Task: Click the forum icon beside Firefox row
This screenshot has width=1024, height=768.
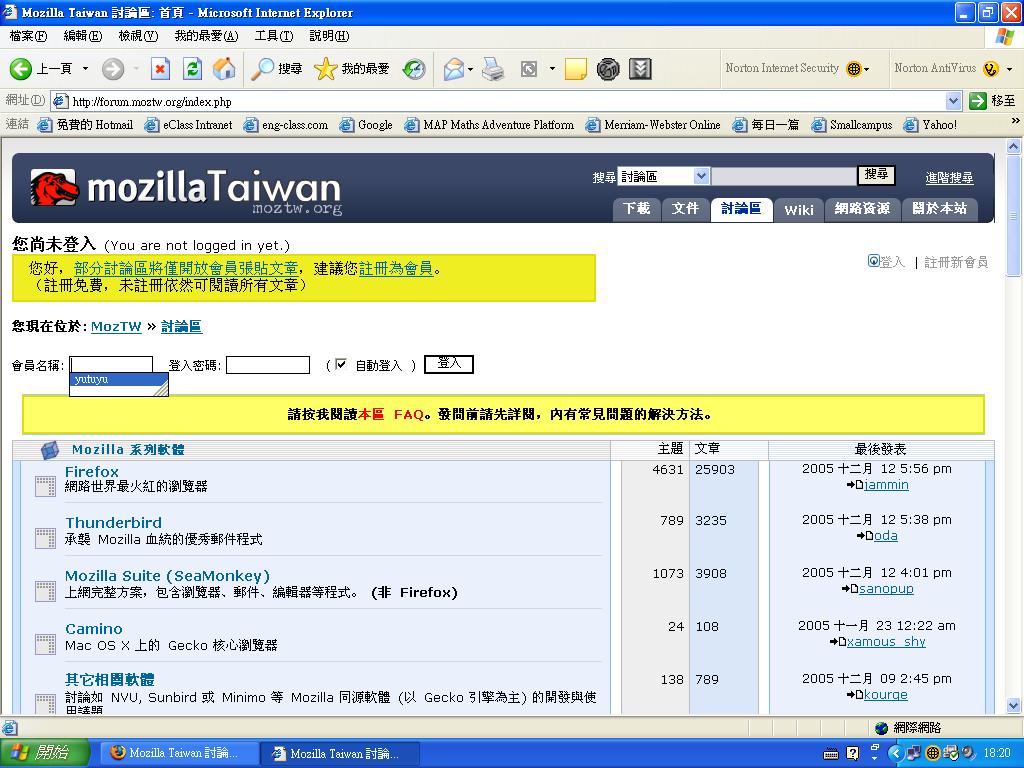Action: coord(45,486)
